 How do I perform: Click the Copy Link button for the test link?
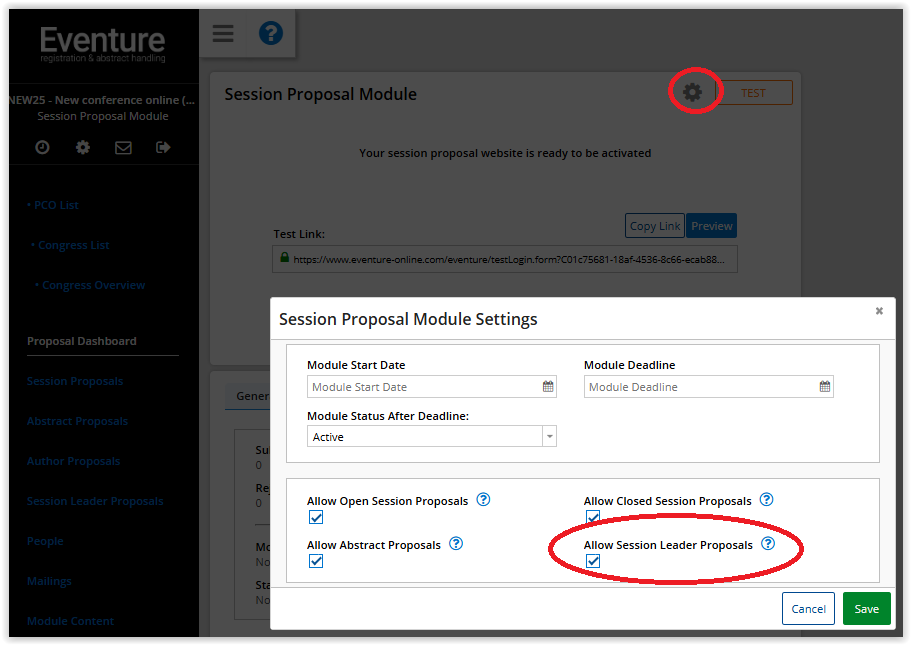tap(654, 225)
